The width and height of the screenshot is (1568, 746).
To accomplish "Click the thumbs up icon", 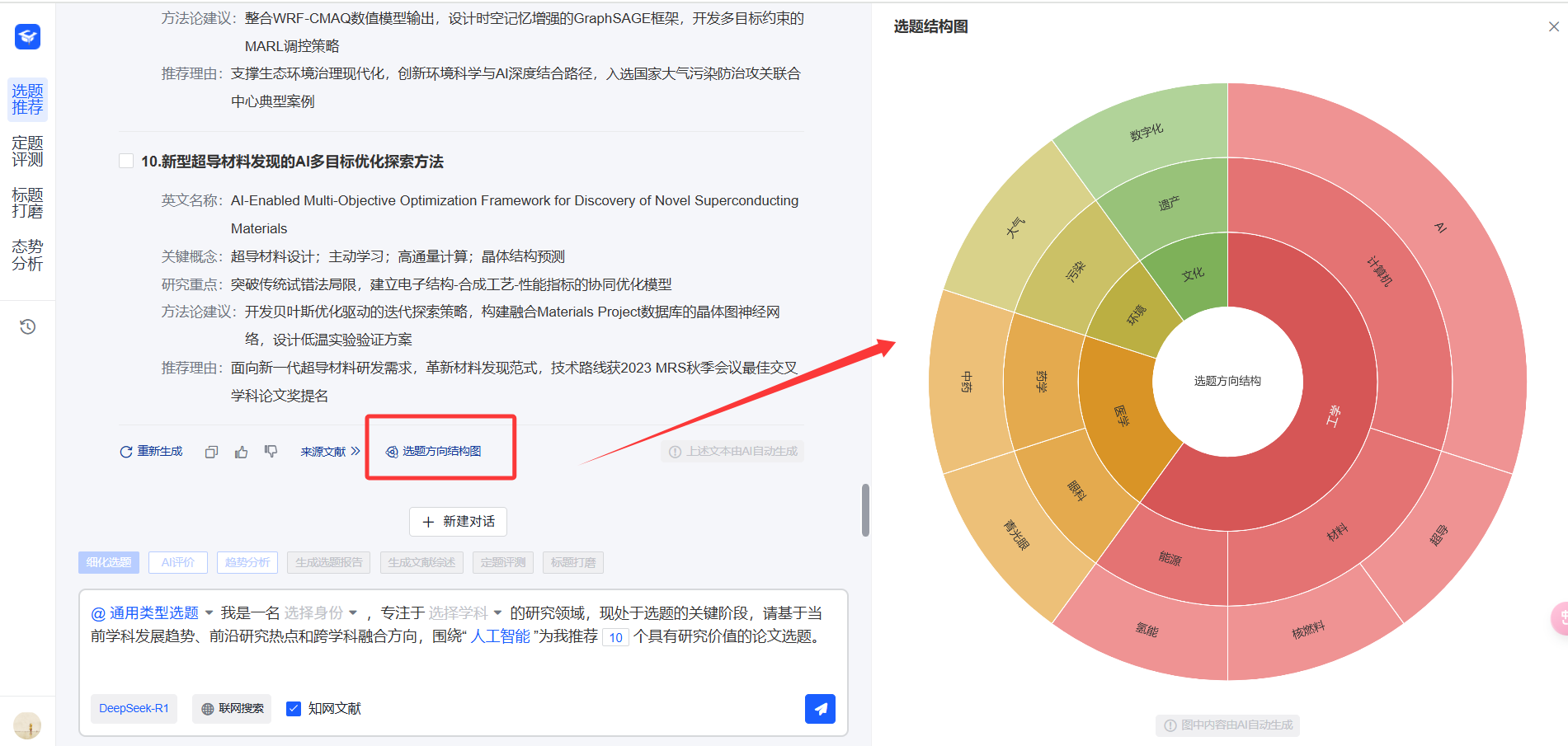I will click(241, 452).
